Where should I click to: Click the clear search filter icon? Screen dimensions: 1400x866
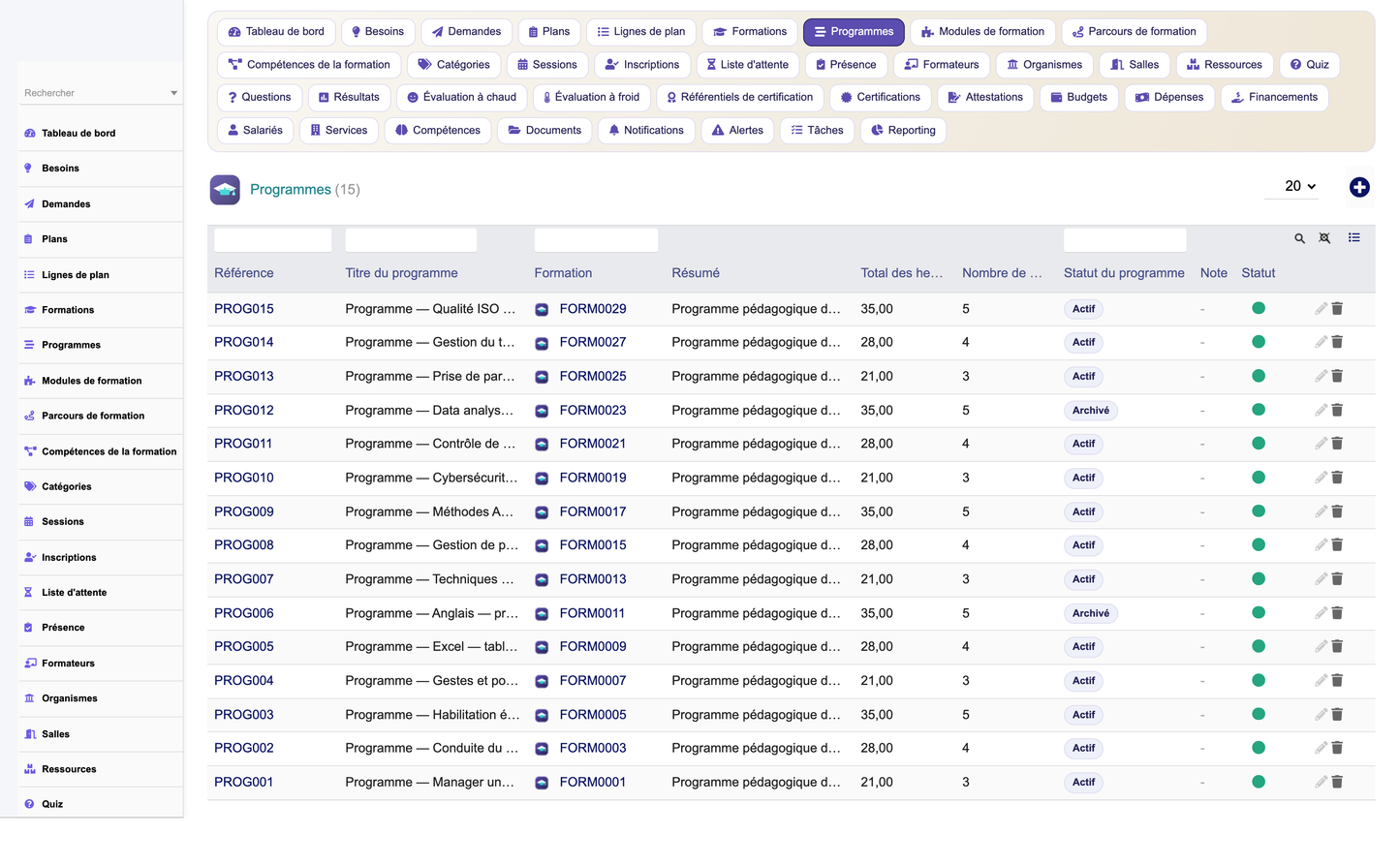click(x=1324, y=238)
